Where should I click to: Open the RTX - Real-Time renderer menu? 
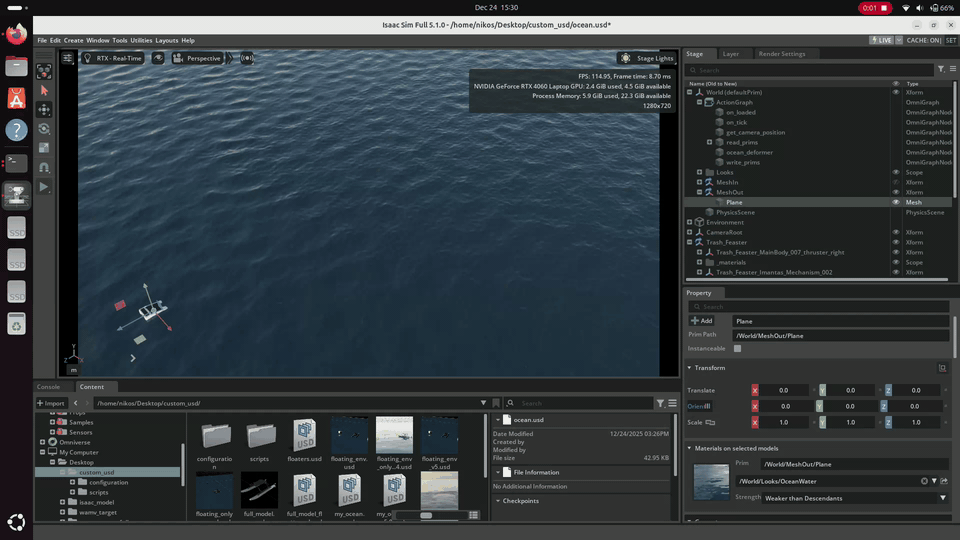pyautogui.click(x=113, y=58)
